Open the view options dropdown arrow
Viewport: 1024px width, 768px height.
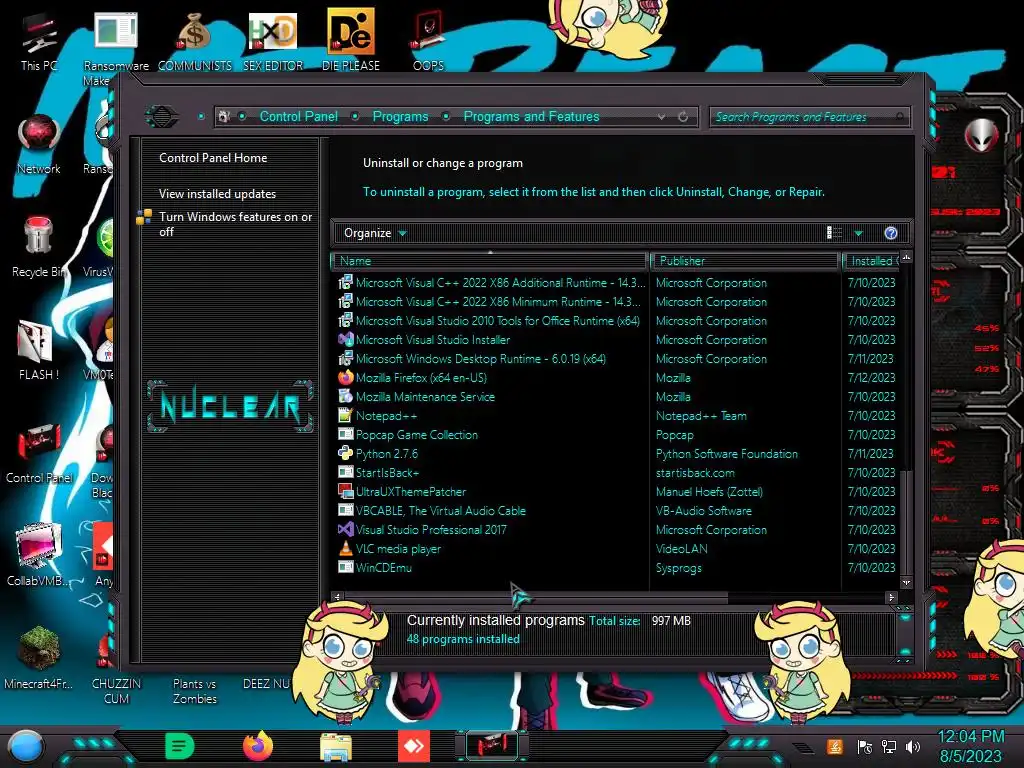(859, 233)
